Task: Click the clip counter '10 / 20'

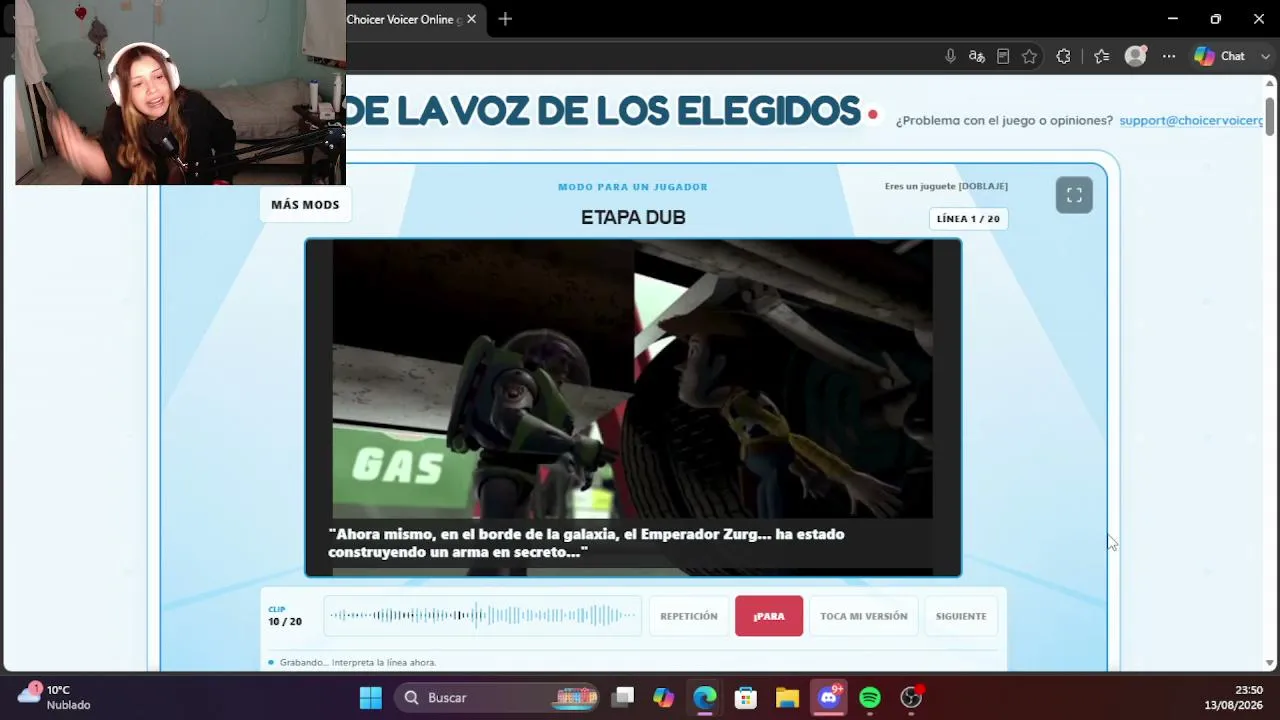Action: tap(285, 621)
